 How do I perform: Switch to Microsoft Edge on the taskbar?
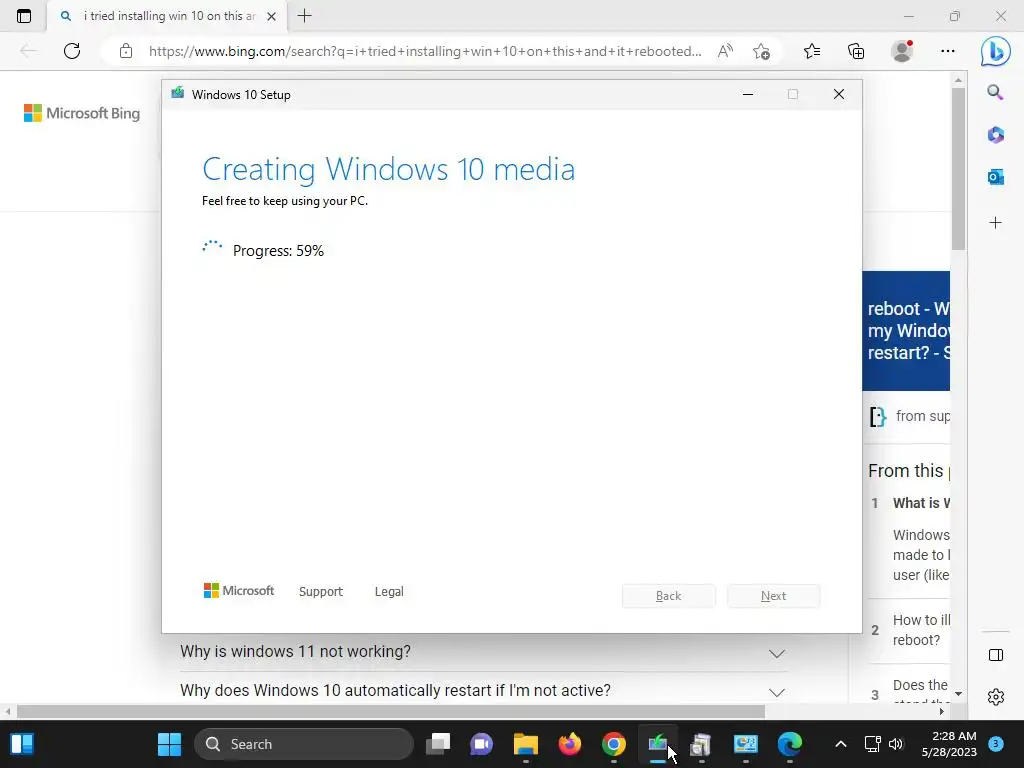point(790,744)
